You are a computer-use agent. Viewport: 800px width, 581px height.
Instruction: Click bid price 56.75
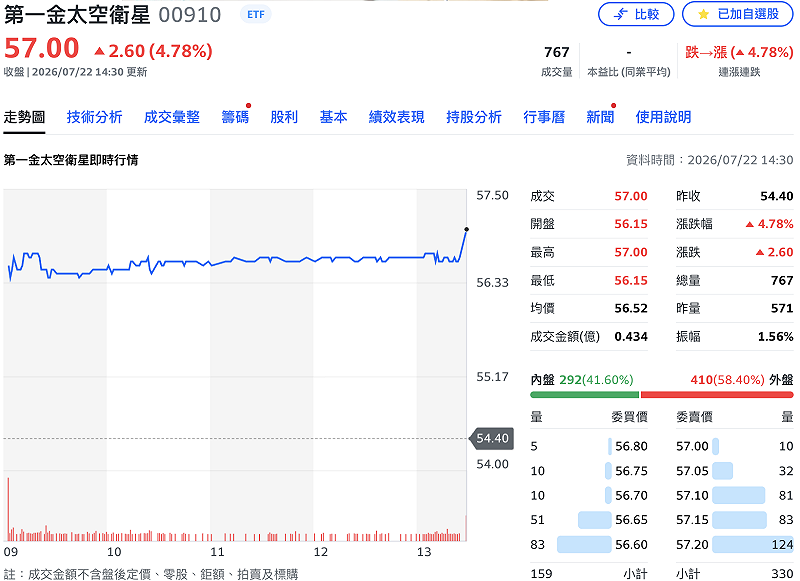631,471
